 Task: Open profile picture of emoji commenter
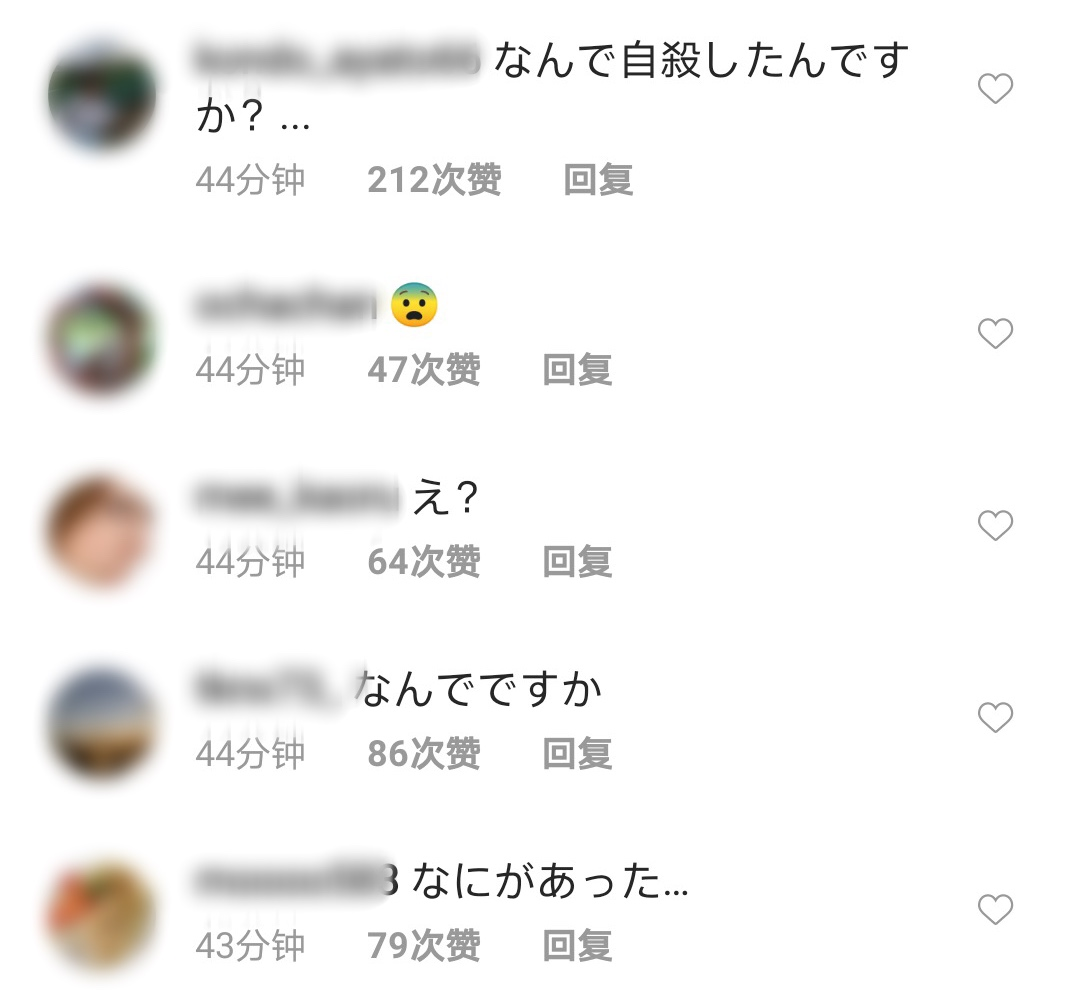pyautogui.click(x=102, y=340)
